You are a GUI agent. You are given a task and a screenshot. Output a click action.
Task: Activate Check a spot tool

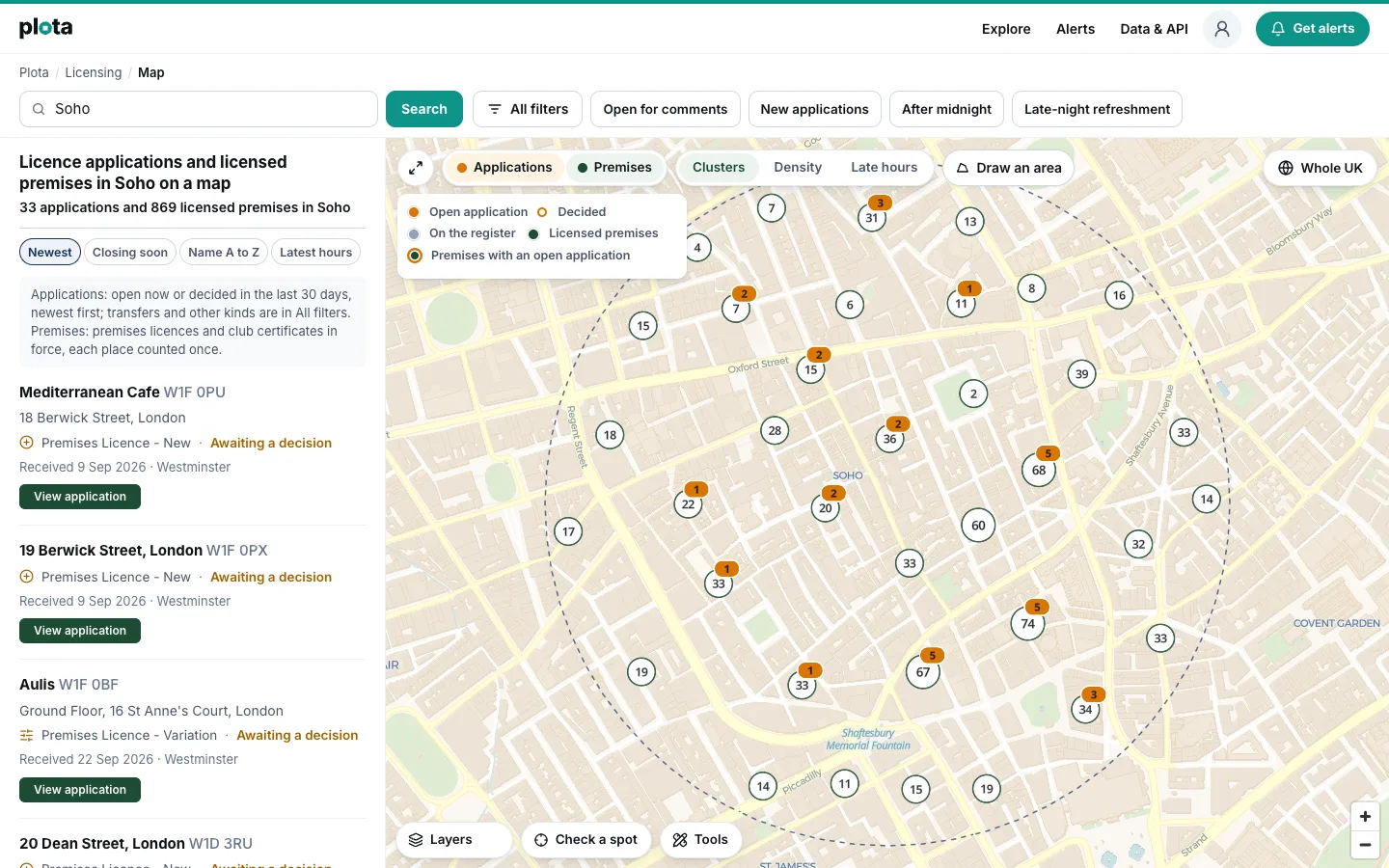click(x=586, y=840)
